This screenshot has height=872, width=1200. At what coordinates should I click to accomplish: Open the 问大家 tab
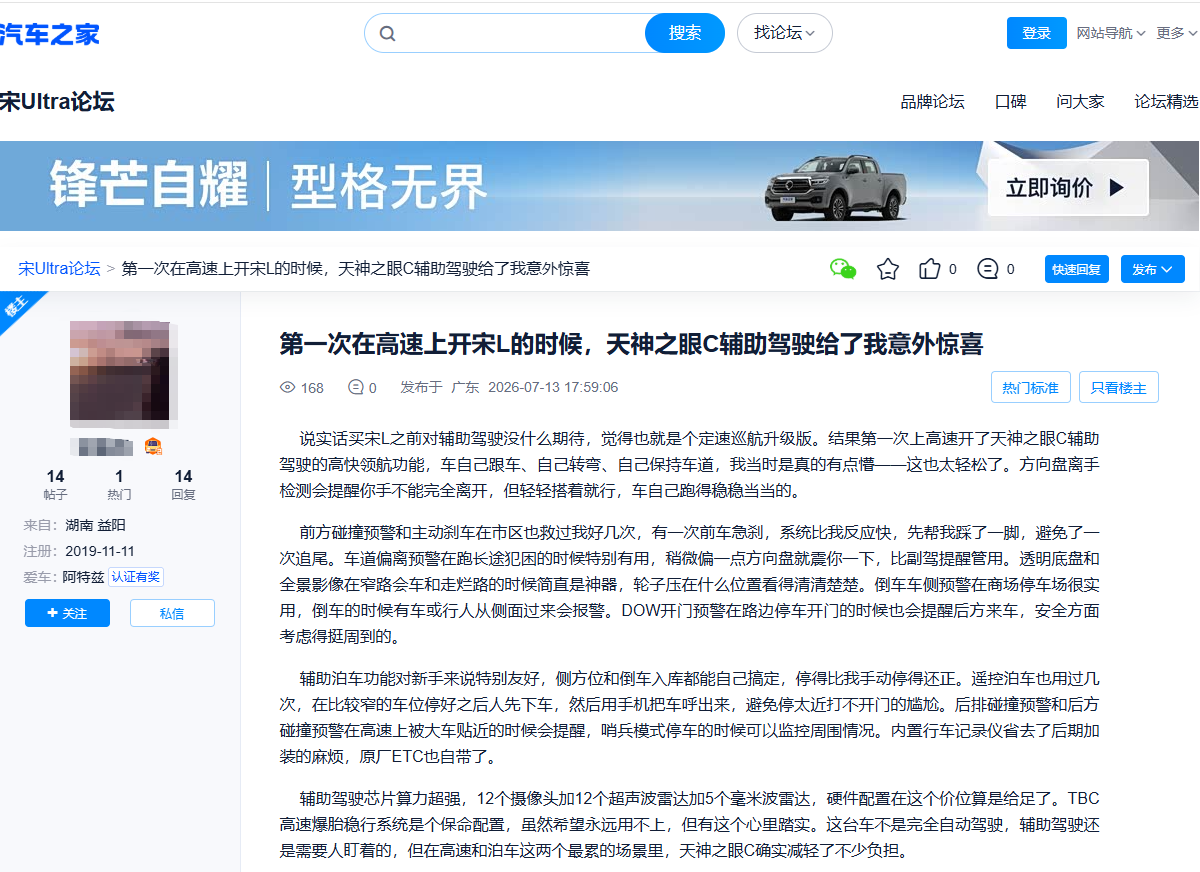click(1080, 101)
